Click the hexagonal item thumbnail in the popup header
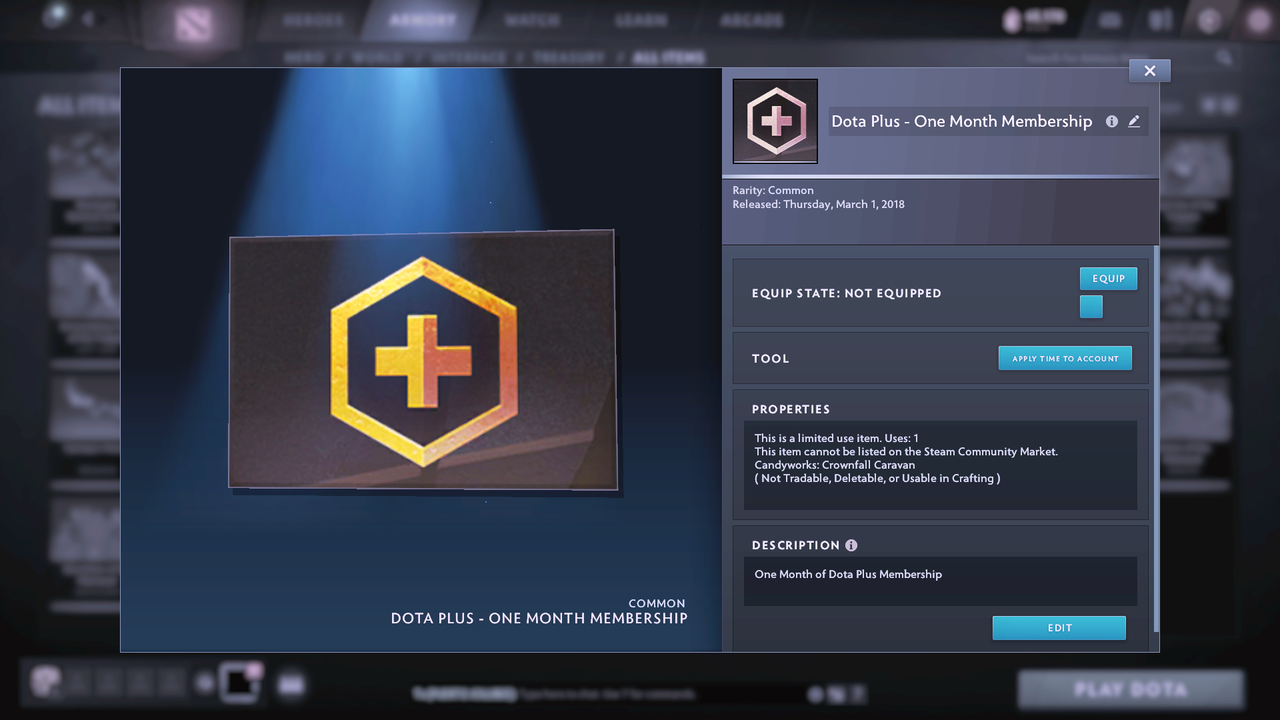The image size is (1280, 720). click(x=775, y=120)
